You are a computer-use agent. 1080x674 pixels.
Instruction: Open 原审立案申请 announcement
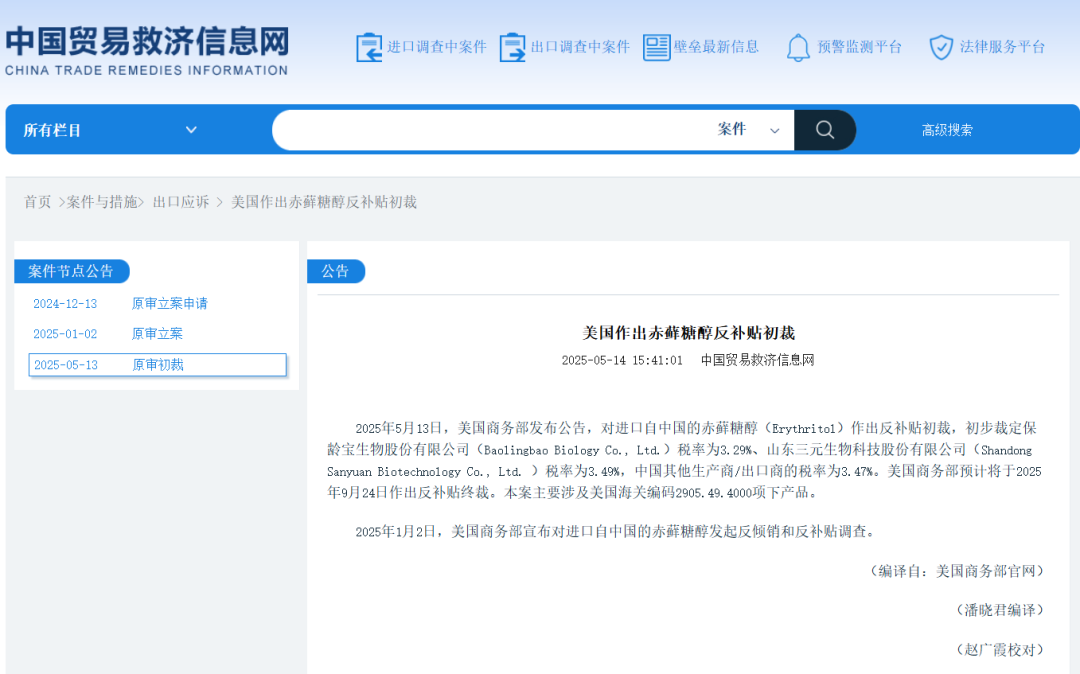coord(169,304)
